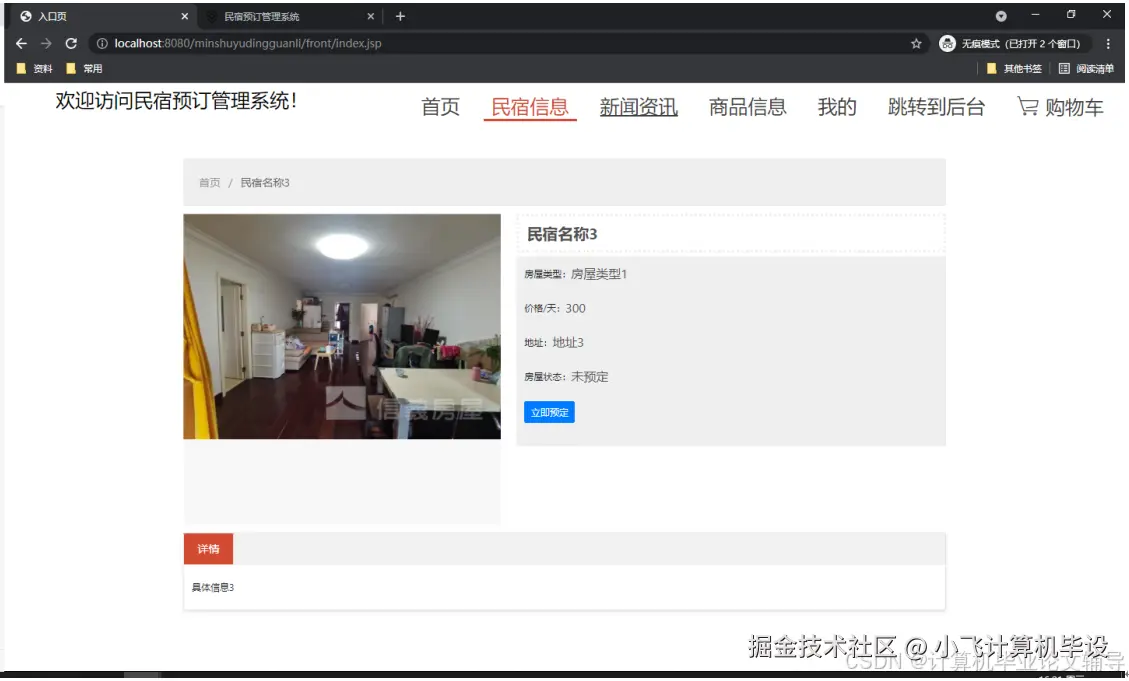
Task: Click 首页 in the breadcrumb trail
Action: pos(208,183)
